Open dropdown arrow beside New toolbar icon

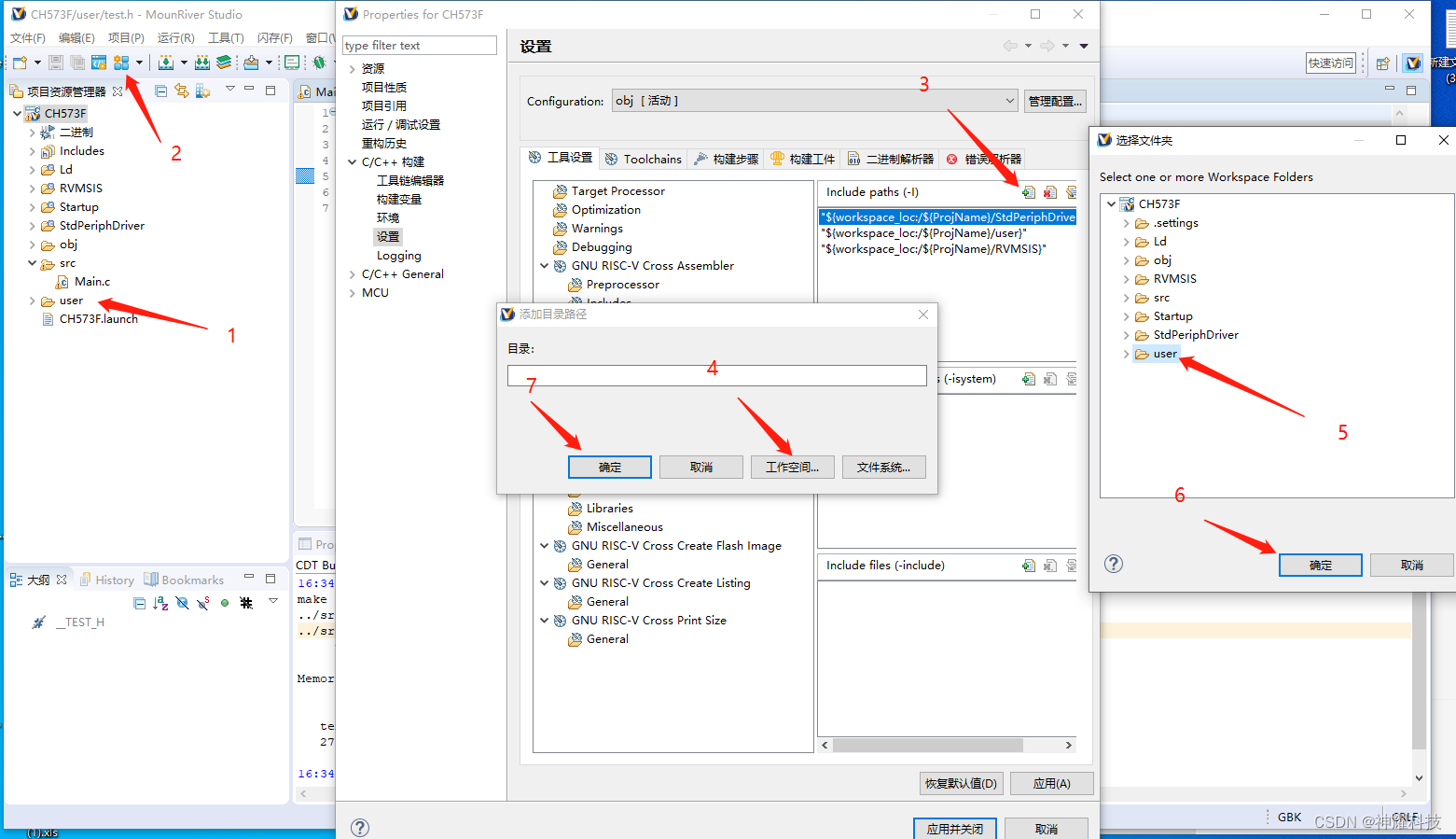click(x=37, y=63)
